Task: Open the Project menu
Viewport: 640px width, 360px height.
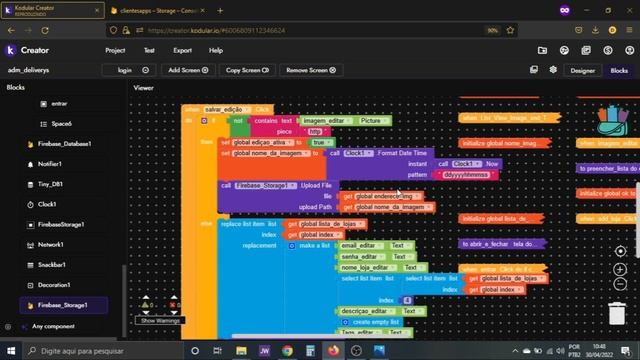Action: [x=115, y=51]
